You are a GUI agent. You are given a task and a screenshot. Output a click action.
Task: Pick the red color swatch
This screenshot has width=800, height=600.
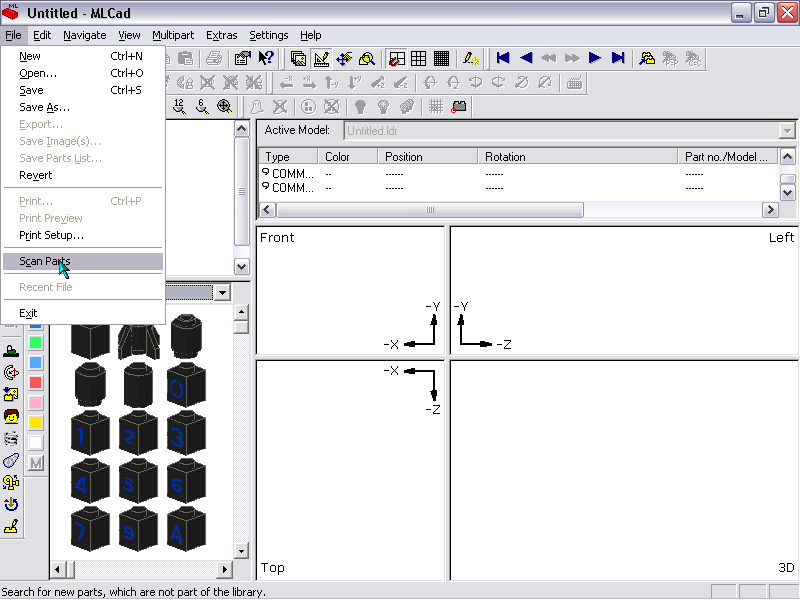(x=35, y=383)
